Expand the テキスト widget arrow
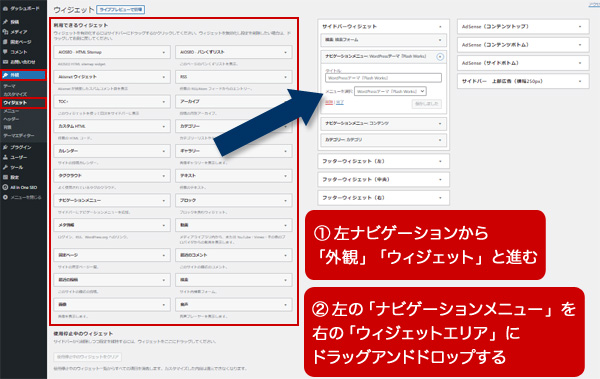Viewport: 600px width, 379px height. 285,176
